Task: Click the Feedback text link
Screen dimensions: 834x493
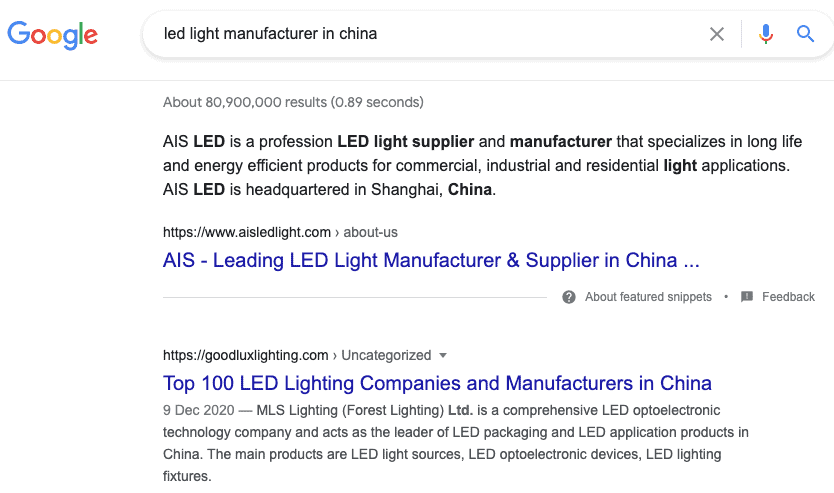Action: click(x=788, y=297)
